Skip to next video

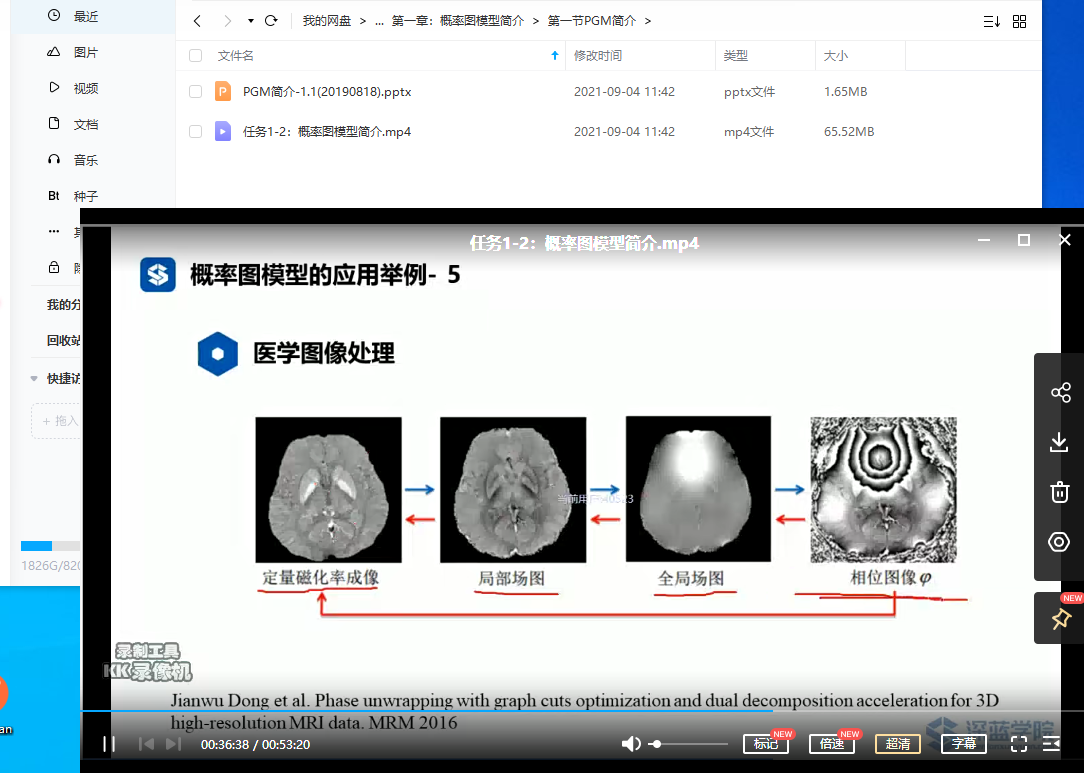coord(174,744)
